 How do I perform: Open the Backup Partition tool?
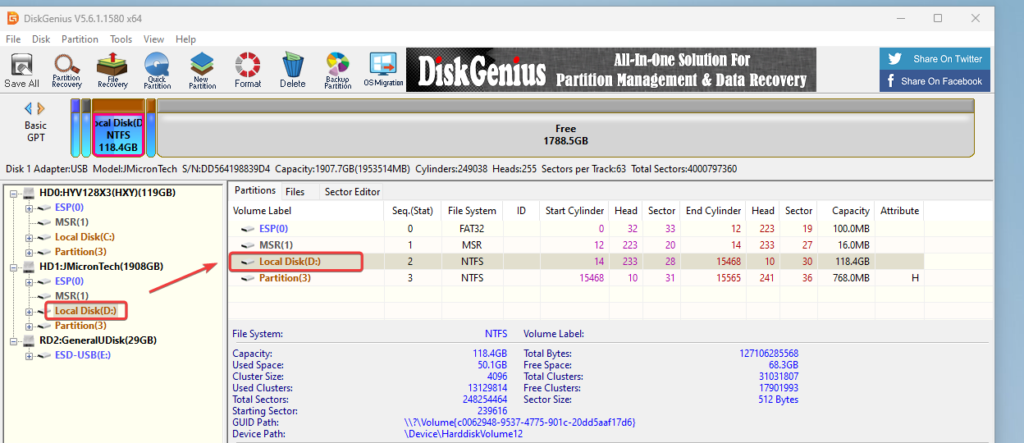click(x=338, y=71)
